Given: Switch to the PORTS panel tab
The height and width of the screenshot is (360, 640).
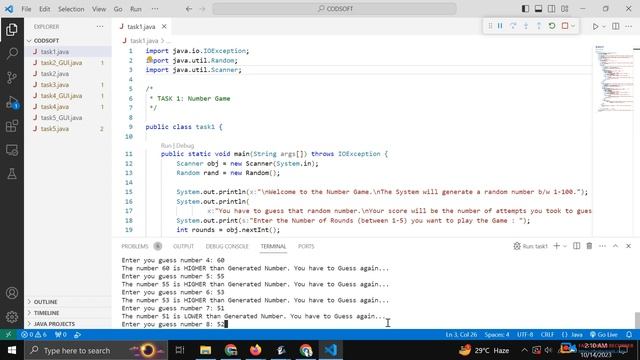Looking at the screenshot, I should pyautogui.click(x=306, y=247).
